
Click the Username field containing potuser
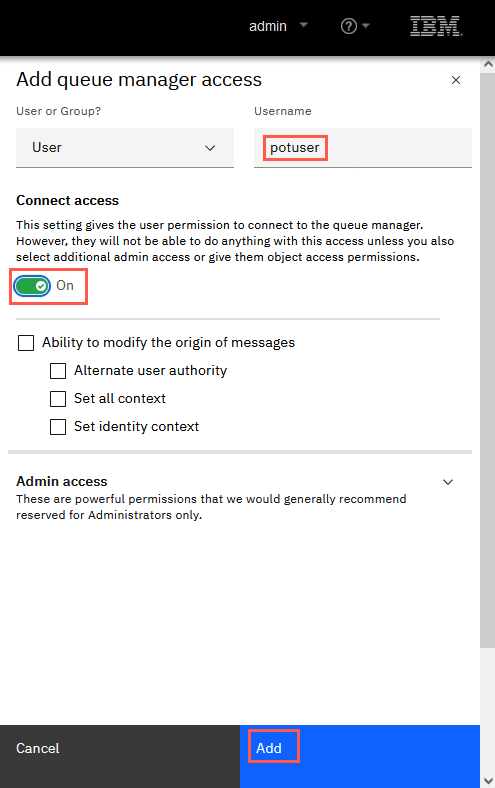[363, 148]
